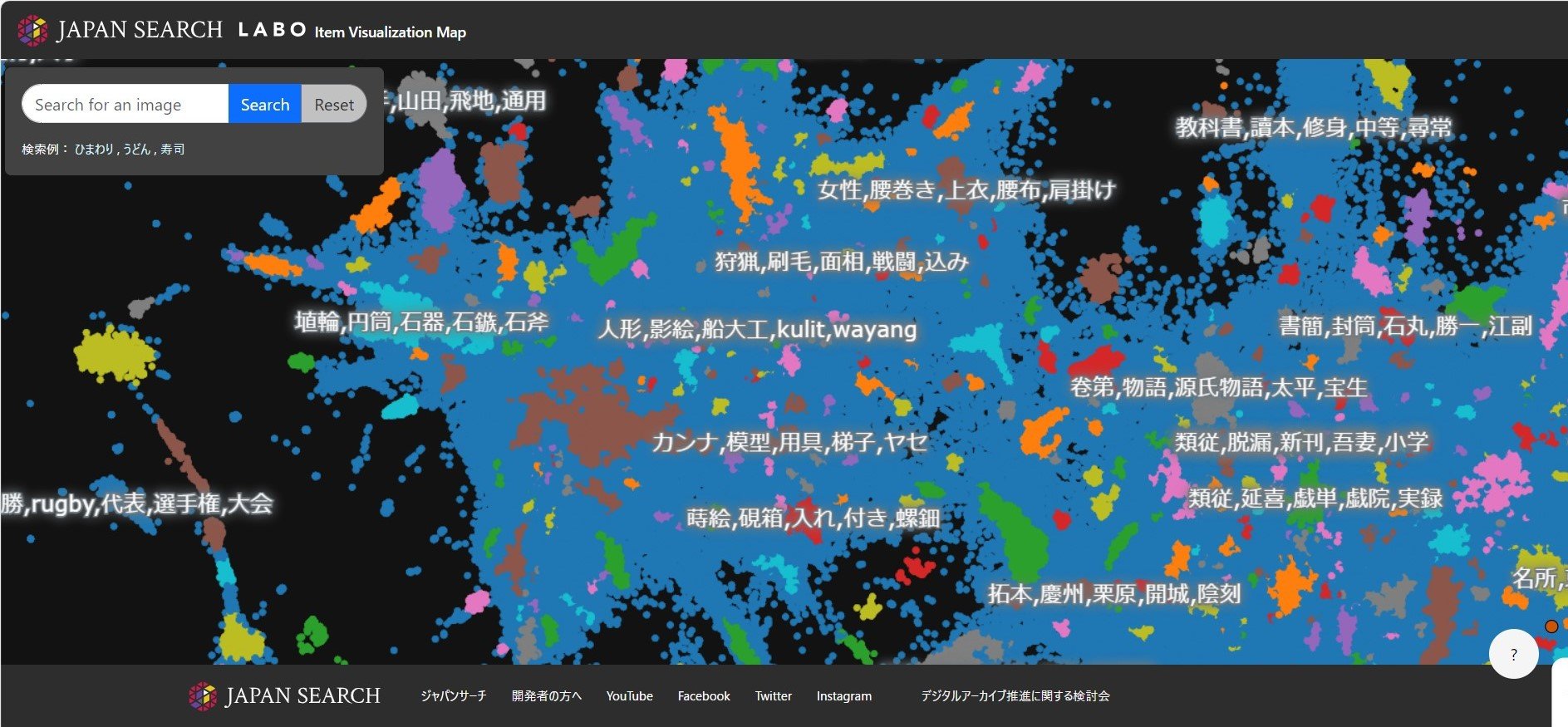Click the 拓本,慶州 cluster label
This screenshot has height=727, width=1568.
[1113, 593]
